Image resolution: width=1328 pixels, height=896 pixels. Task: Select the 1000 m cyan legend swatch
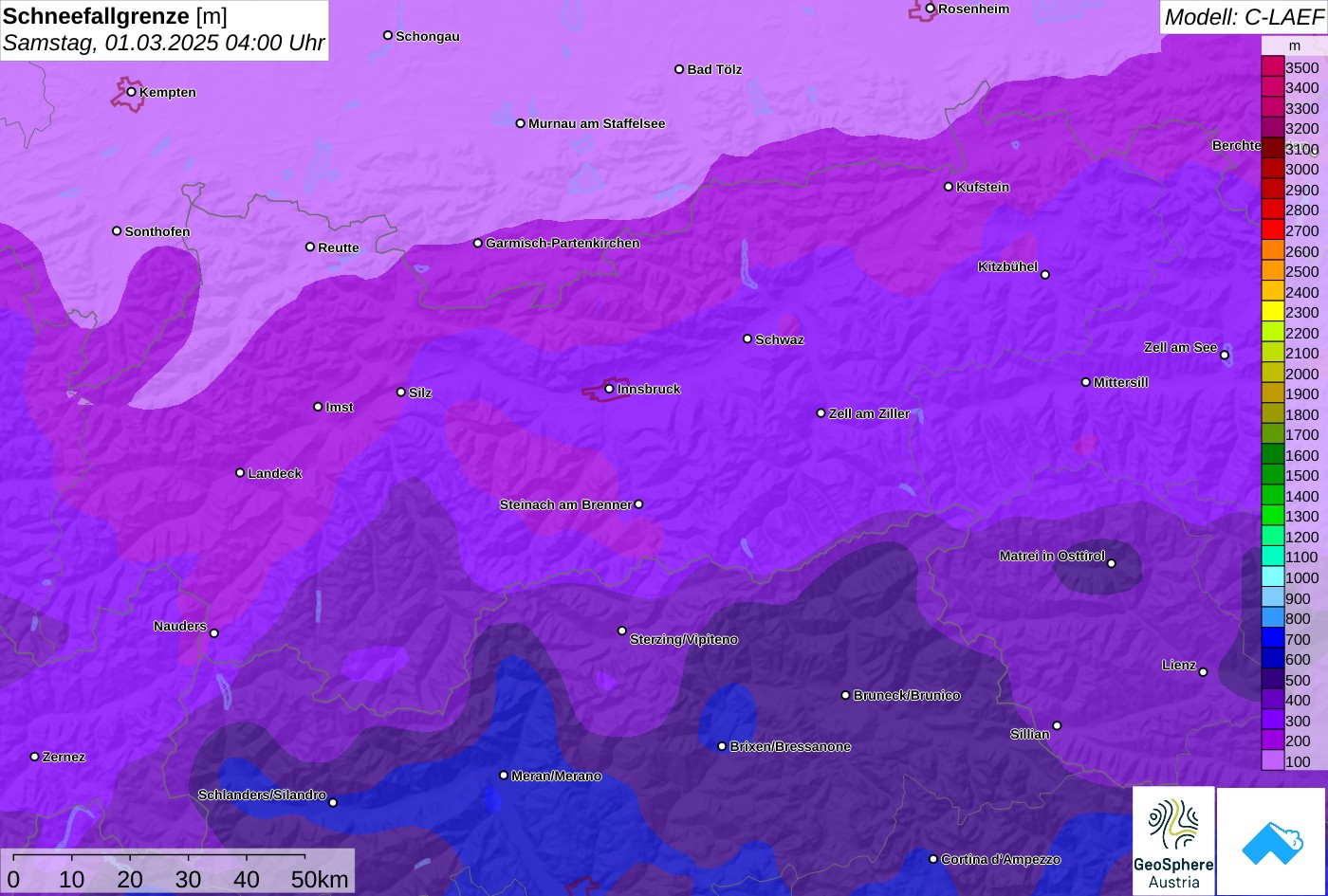pyautogui.click(x=1272, y=577)
